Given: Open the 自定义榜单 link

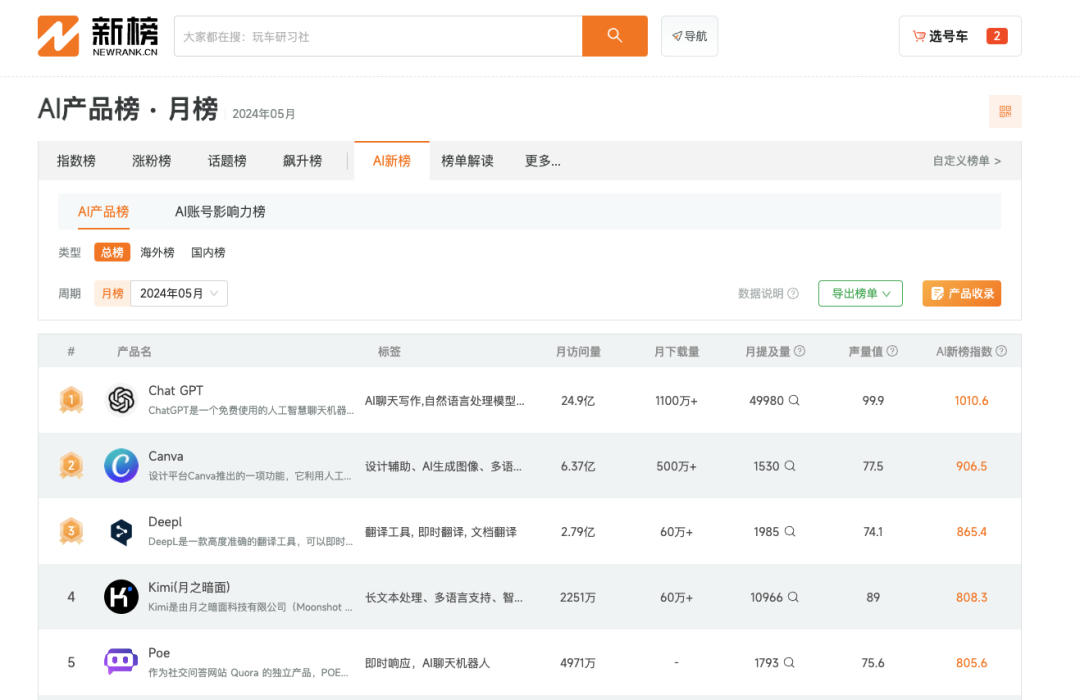Looking at the screenshot, I should click(x=966, y=161).
